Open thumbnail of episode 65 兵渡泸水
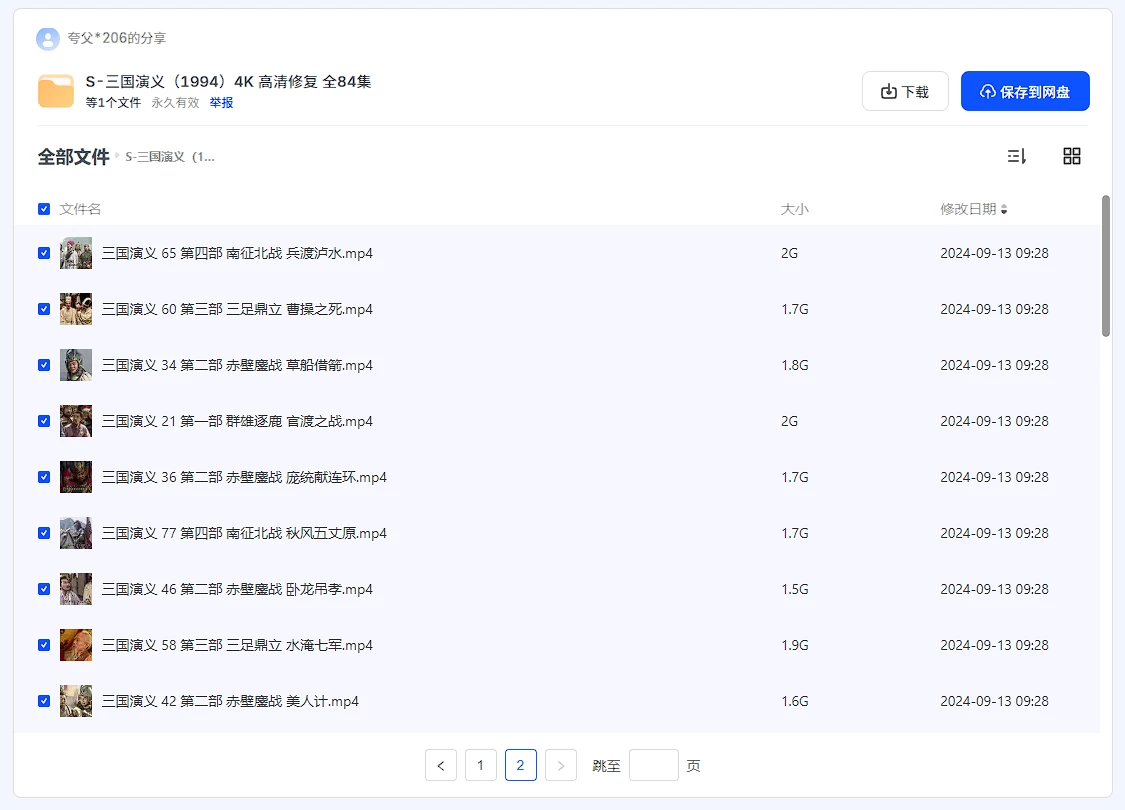The height and width of the screenshot is (810, 1125). [76, 253]
